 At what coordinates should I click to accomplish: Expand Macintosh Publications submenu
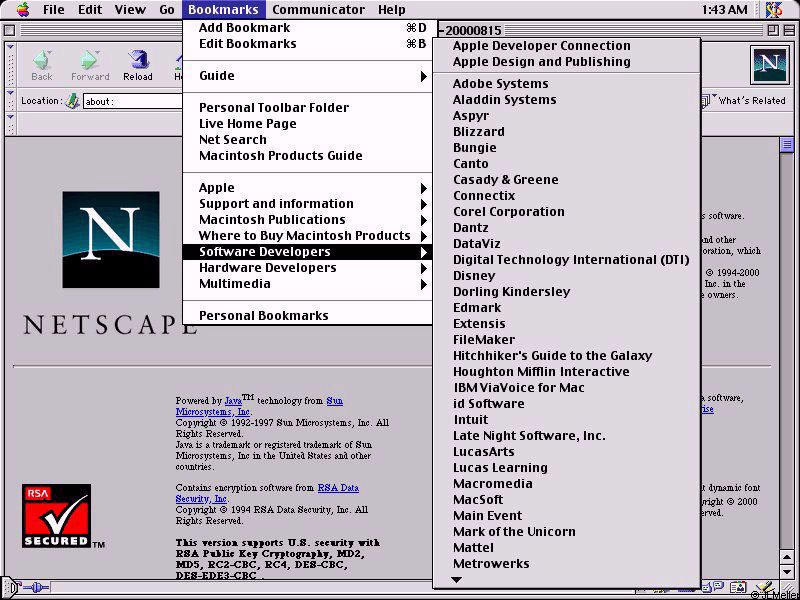[307, 220]
